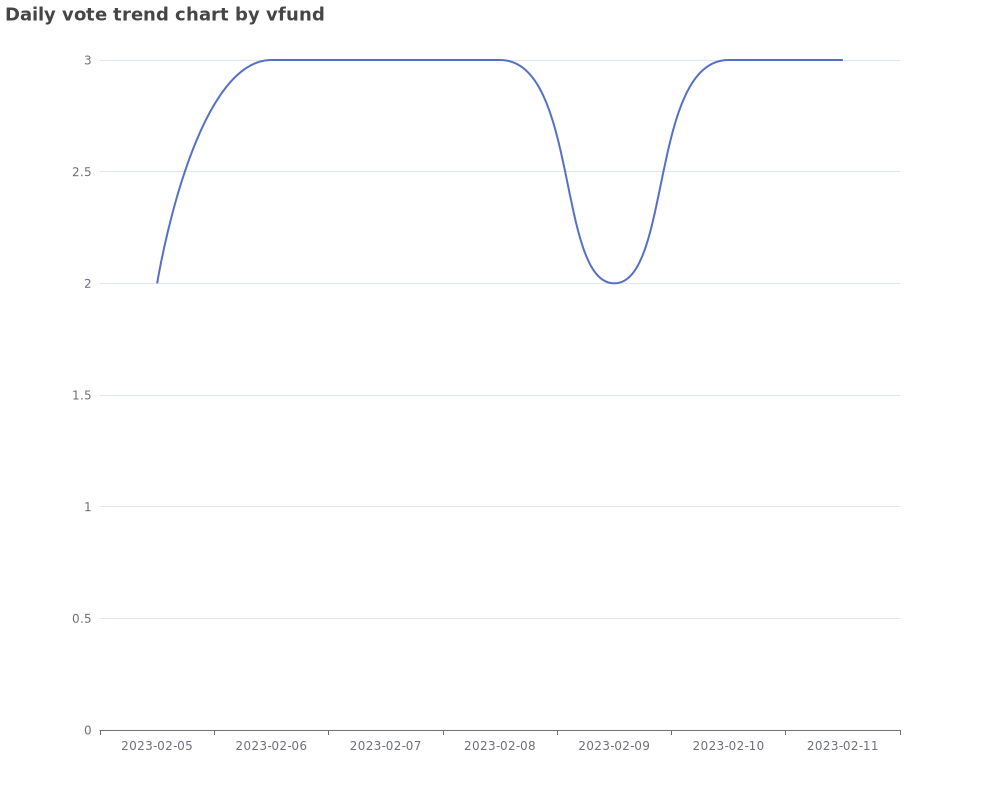Click the line's data point above 2023-02-10

[x=728, y=60]
